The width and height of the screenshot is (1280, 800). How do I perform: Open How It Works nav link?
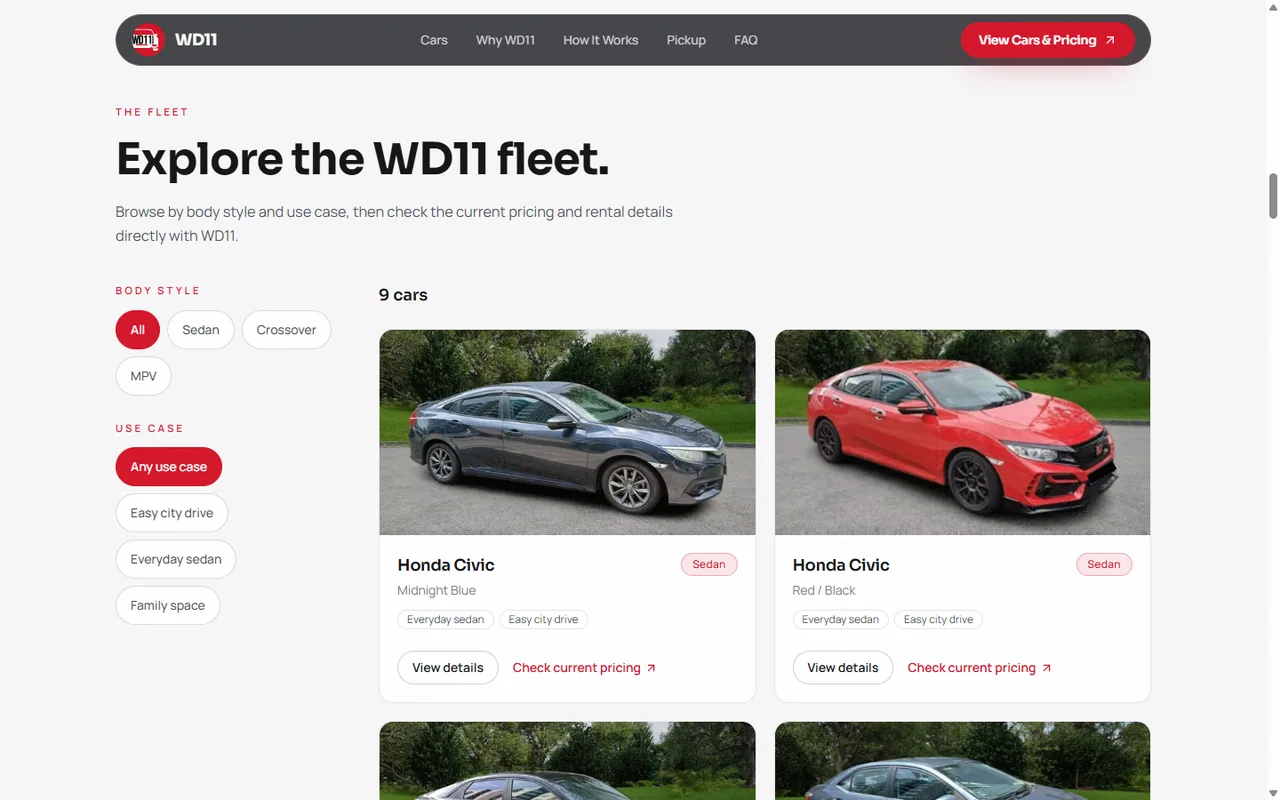coord(600,40)
